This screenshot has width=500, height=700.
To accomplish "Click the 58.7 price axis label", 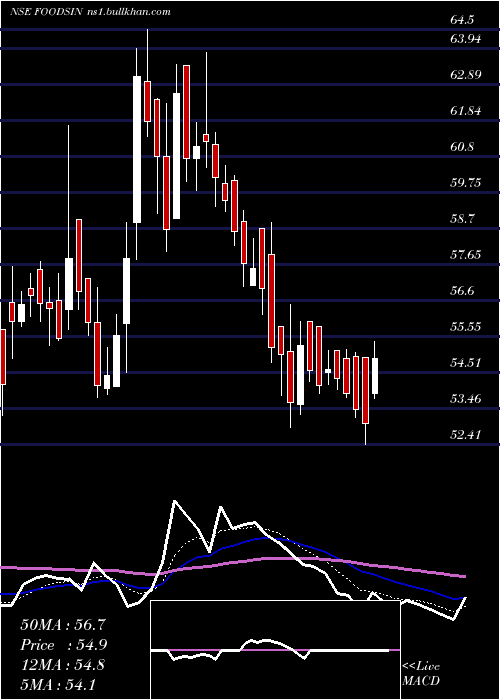I will tap(462, 219).
